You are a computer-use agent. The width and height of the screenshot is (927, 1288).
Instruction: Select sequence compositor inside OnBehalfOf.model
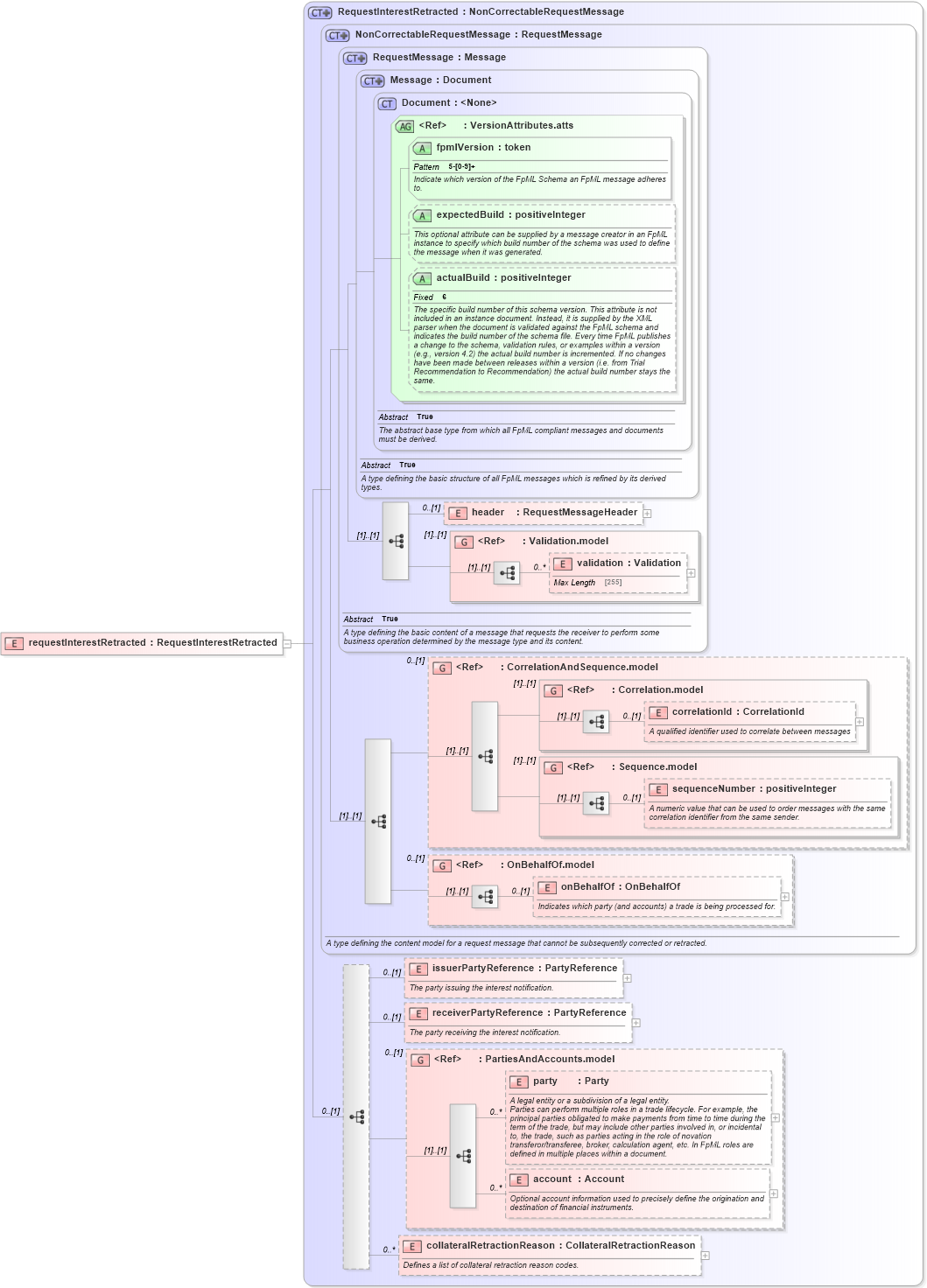(x=485, y=896)
